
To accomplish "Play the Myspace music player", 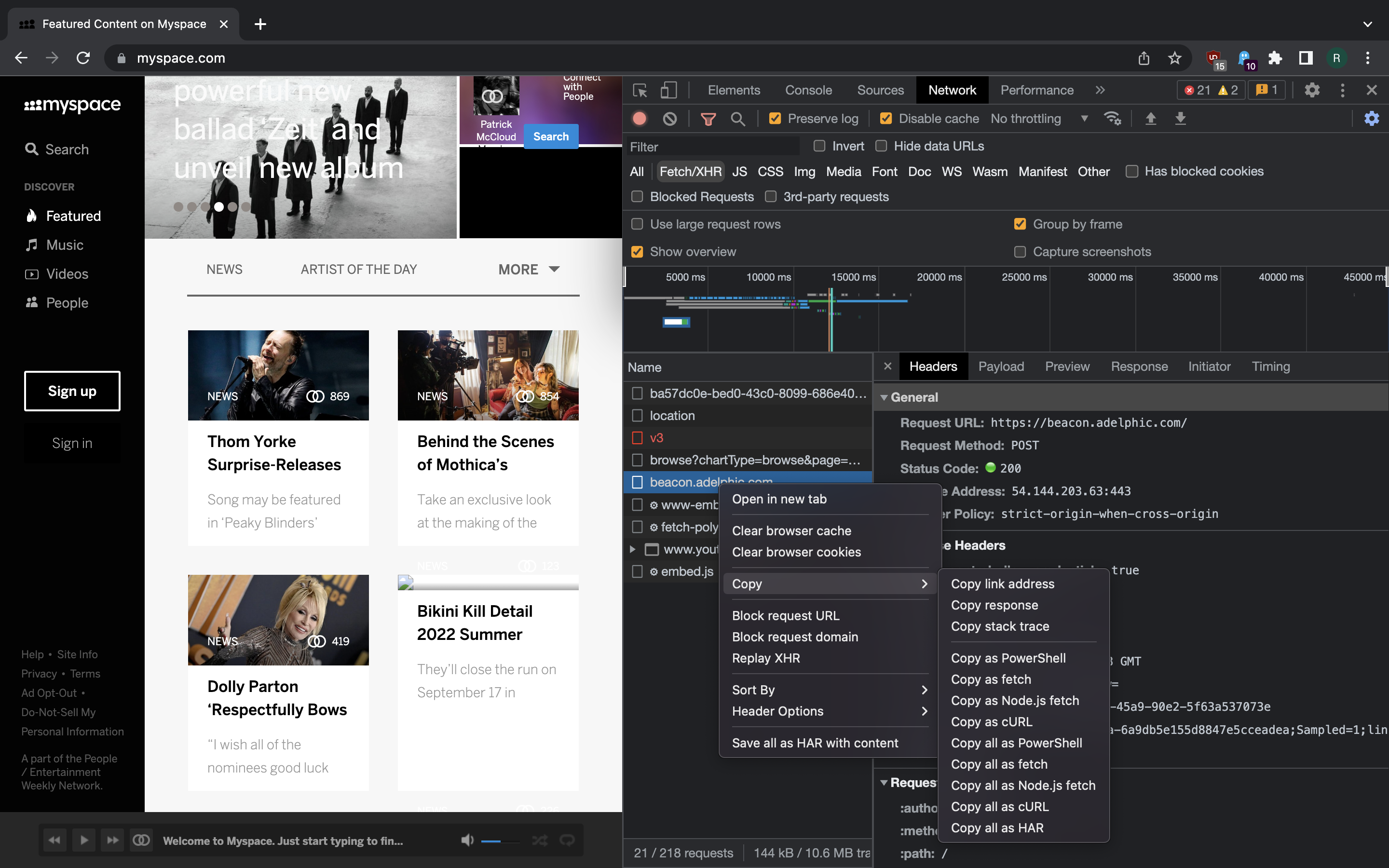I will (84, 840).
